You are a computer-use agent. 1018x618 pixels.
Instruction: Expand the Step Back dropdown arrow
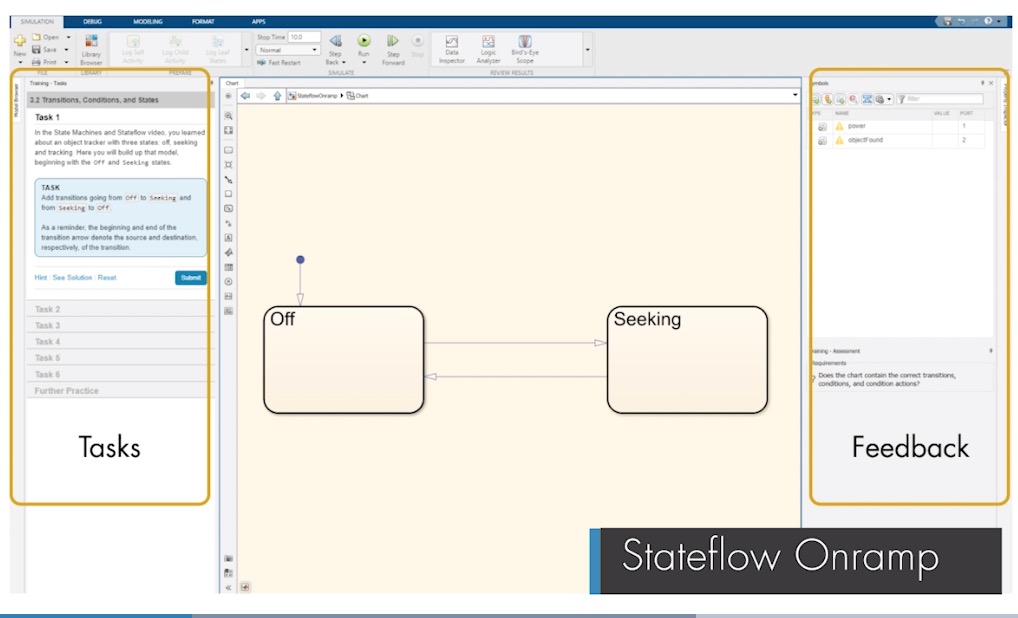344,62
